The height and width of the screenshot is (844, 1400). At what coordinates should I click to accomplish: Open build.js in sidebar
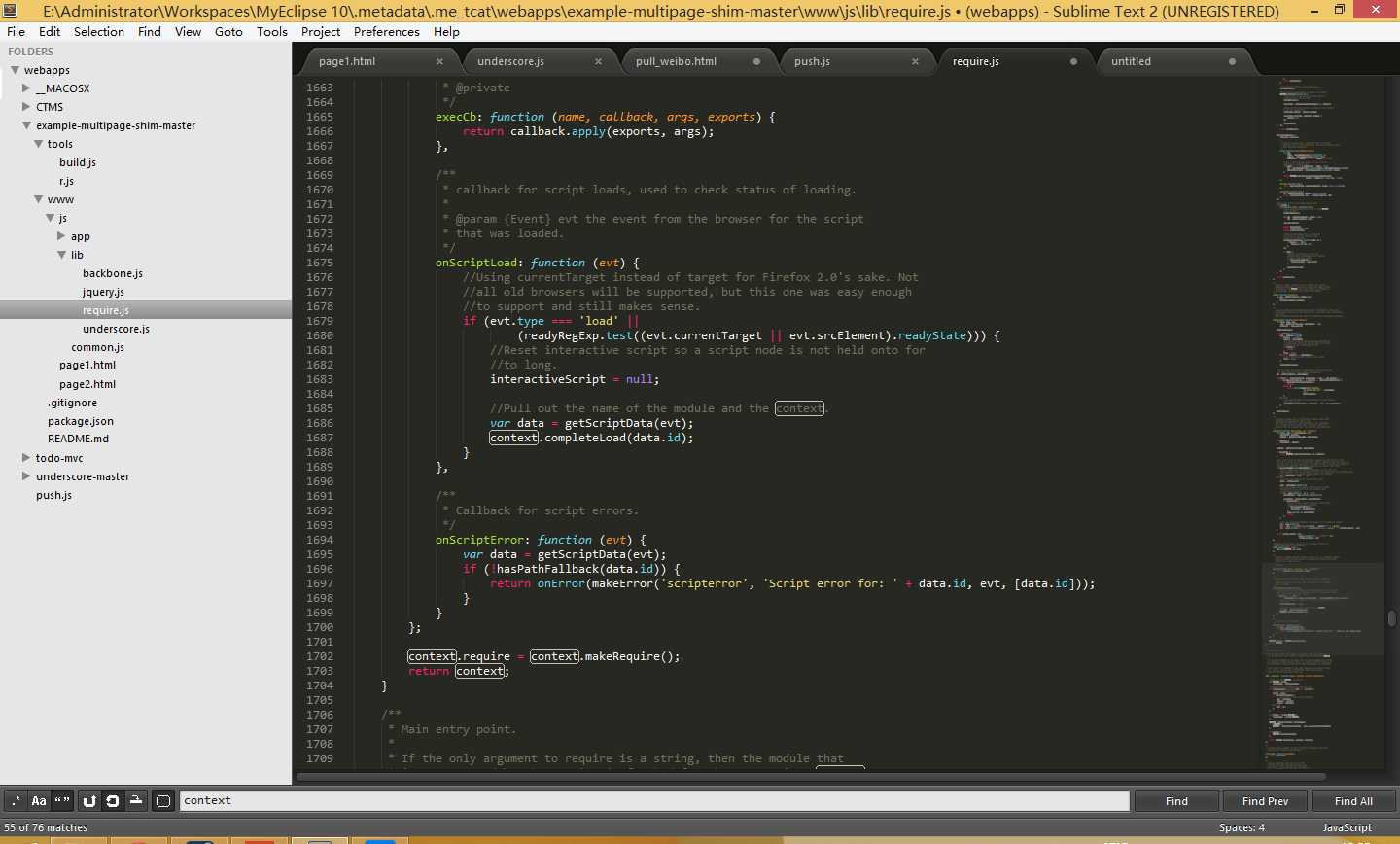tap(78, 162)
